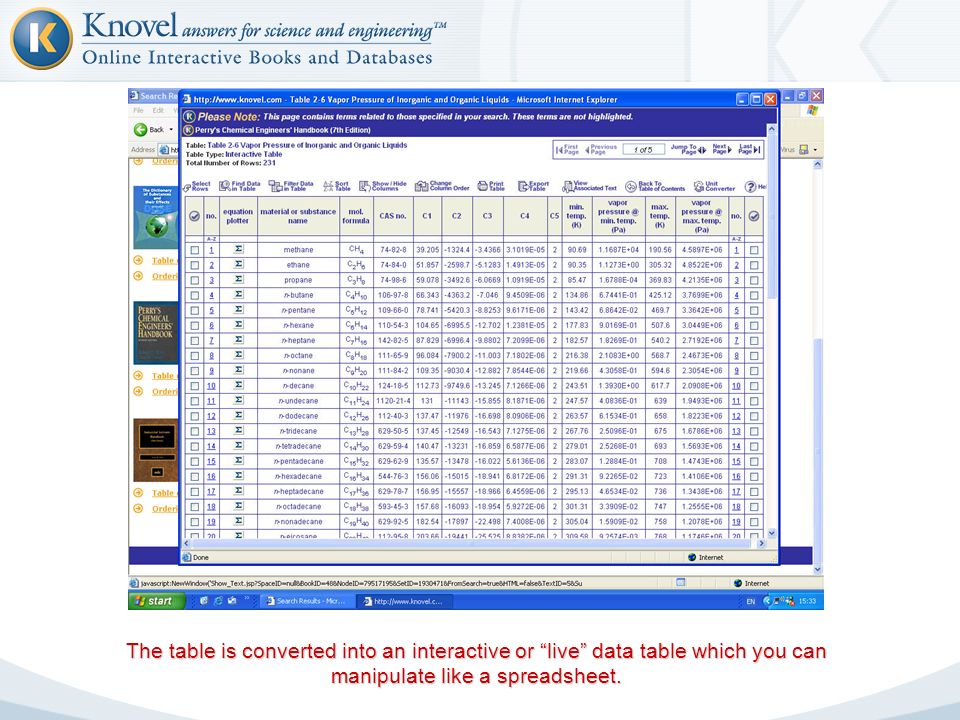Screen dimensions: 960x720
Task: Open row number 10 link on left
Action: 211,386
